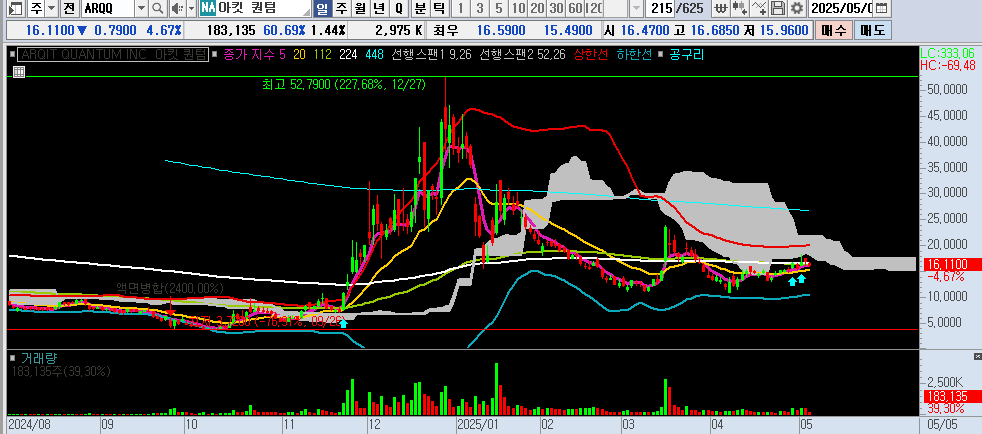The image size is (982, 434).
Task: Click the 매도 sell button
Action: click(873, 30)
